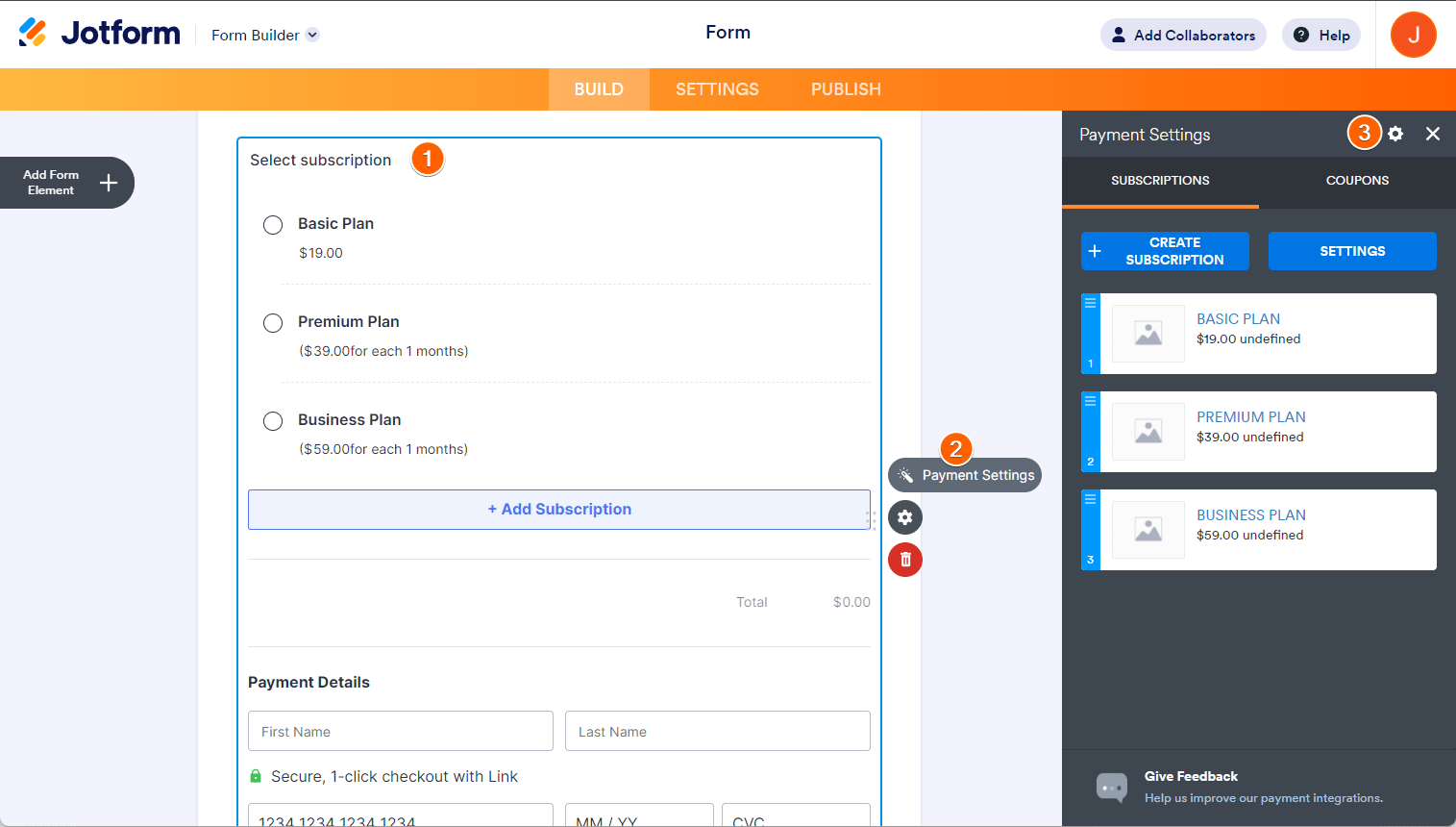Click Payment Details heading
1456x827 pixels.
(308, 683)
